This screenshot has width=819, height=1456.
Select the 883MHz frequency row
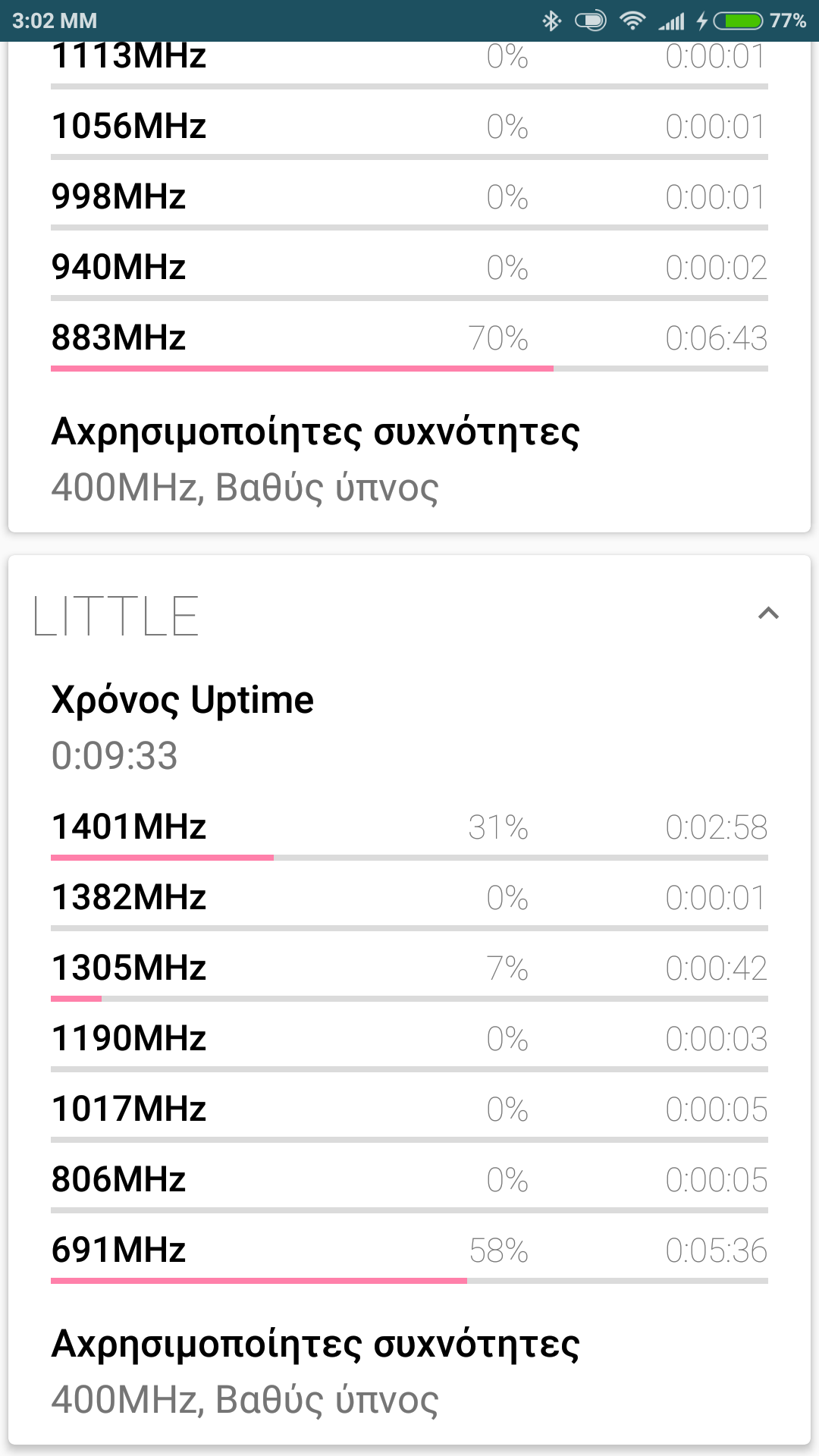point(409,338)
